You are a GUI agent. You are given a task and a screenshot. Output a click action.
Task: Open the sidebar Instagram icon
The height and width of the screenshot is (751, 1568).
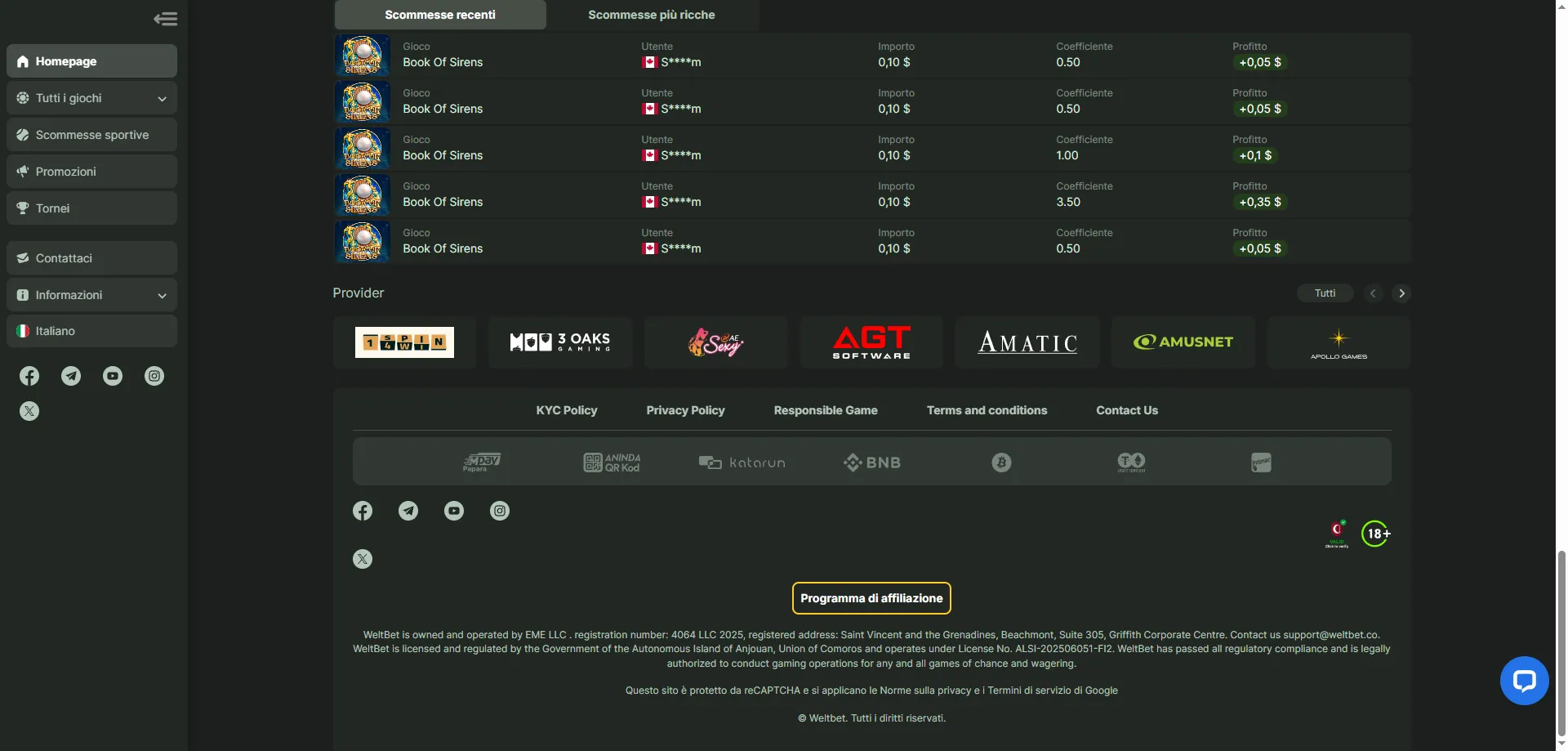(x=154, y=376)
